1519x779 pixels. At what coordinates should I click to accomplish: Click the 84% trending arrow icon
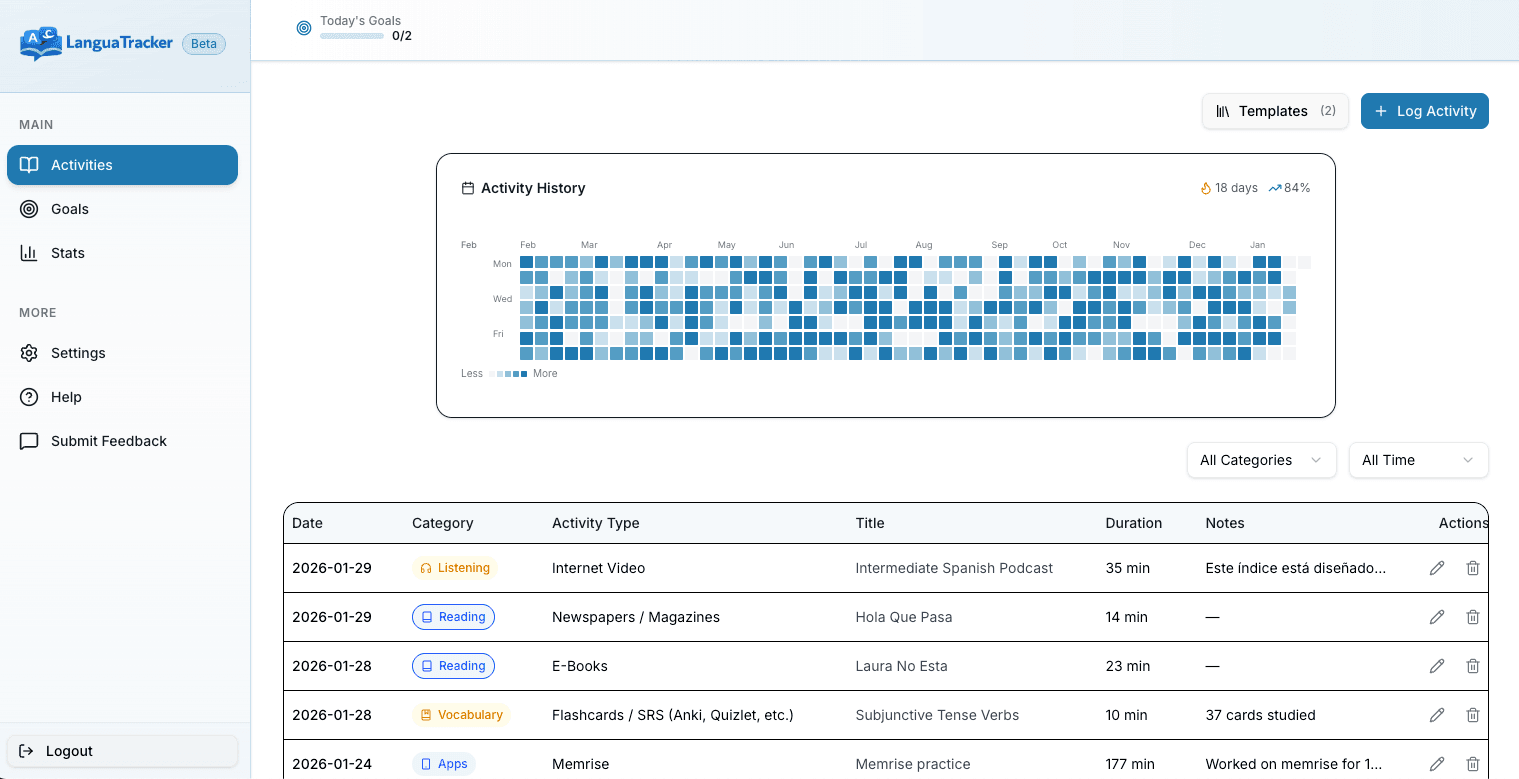click(x=1274, y=187)
